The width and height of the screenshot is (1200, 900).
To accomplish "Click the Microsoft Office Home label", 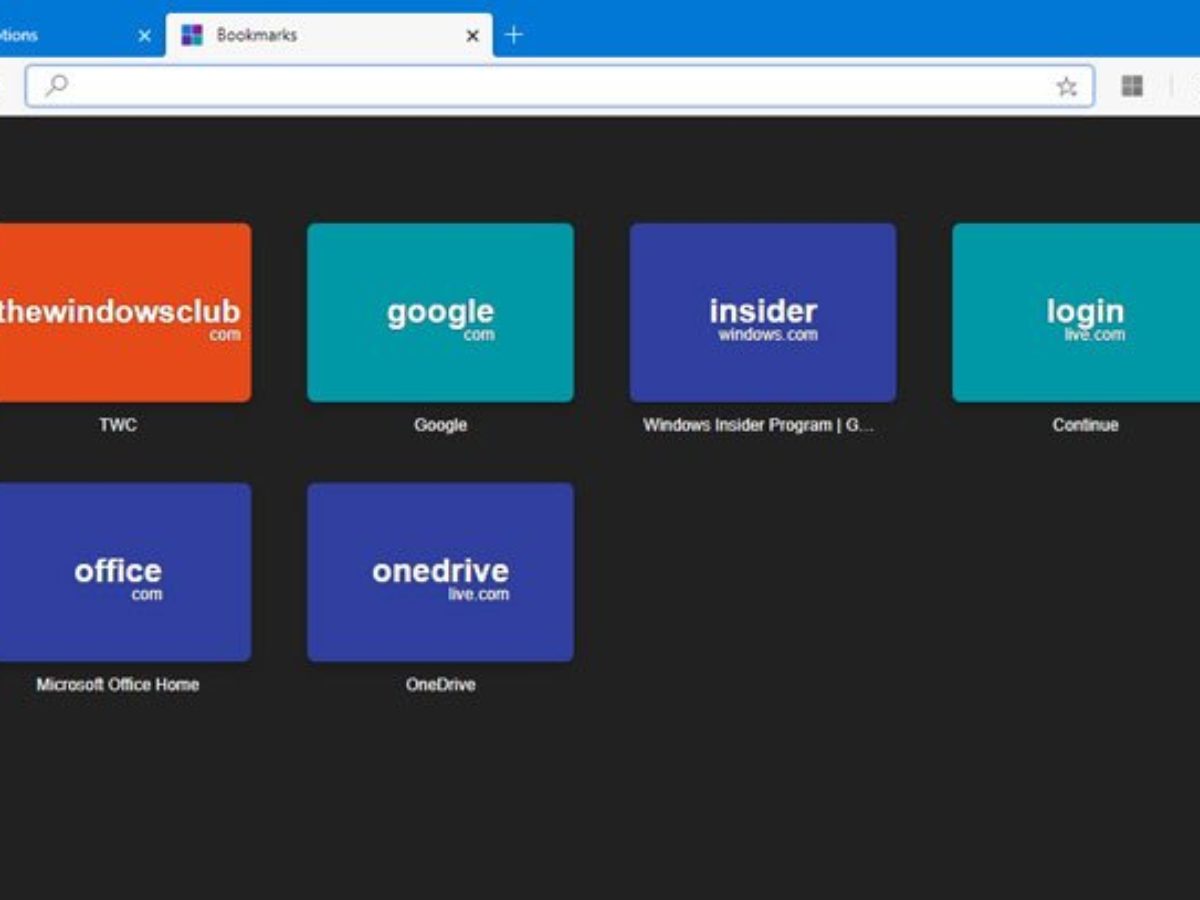I will click(x=118, y=685).
